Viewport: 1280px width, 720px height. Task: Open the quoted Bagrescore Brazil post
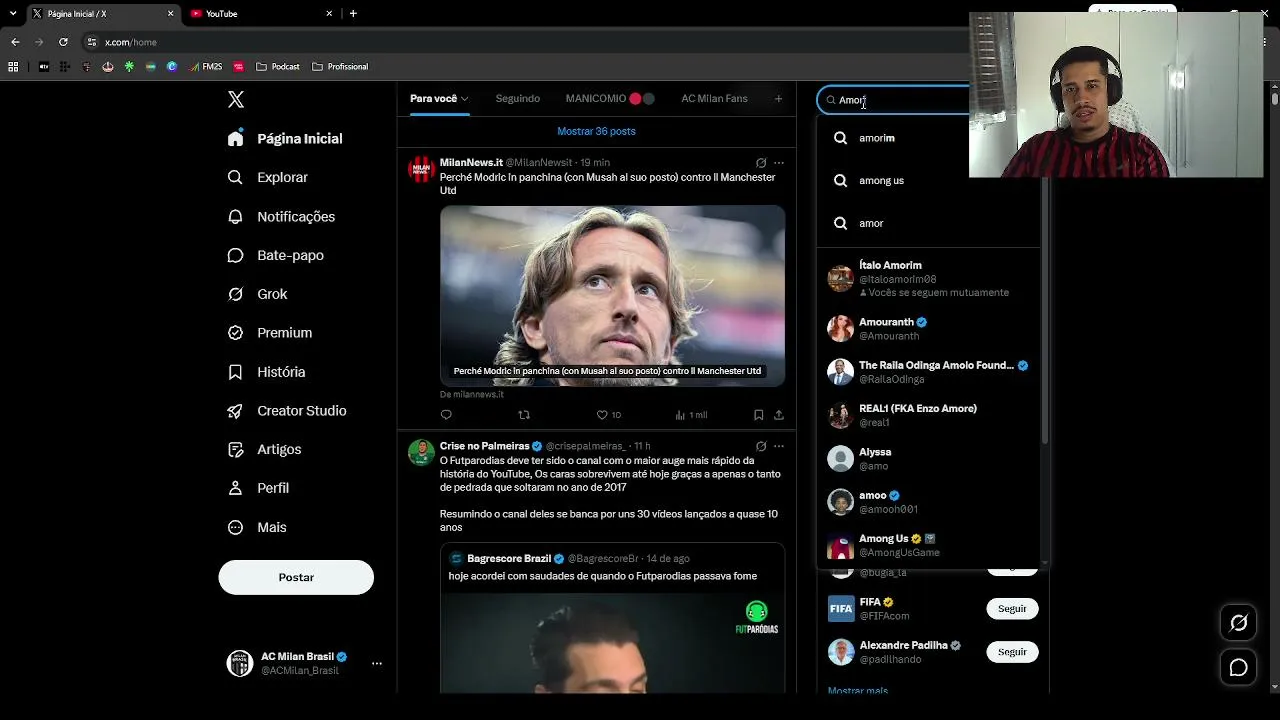tap(612, 618)
